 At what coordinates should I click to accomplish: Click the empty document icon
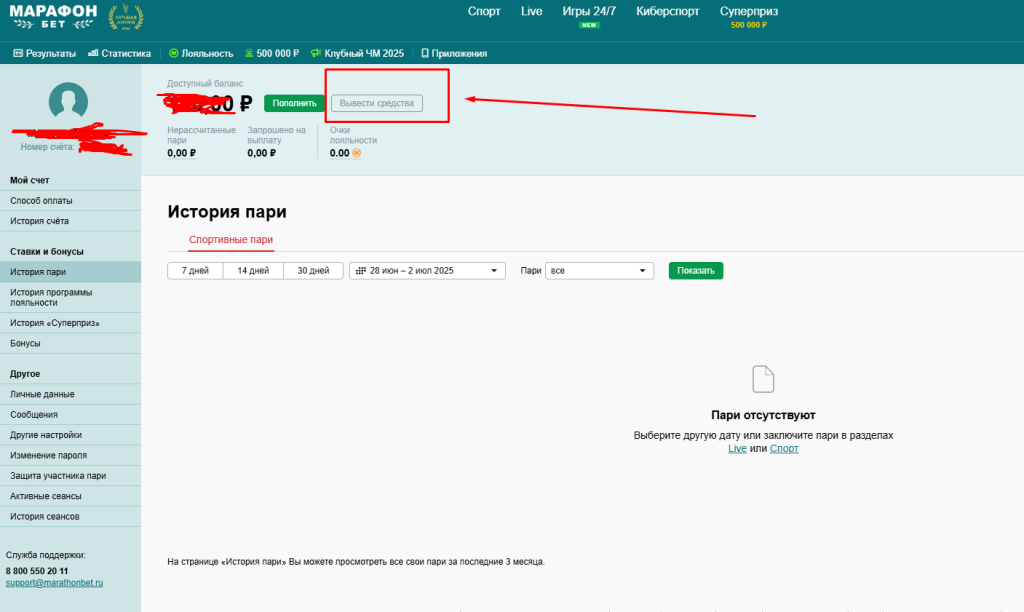point(763,379)
